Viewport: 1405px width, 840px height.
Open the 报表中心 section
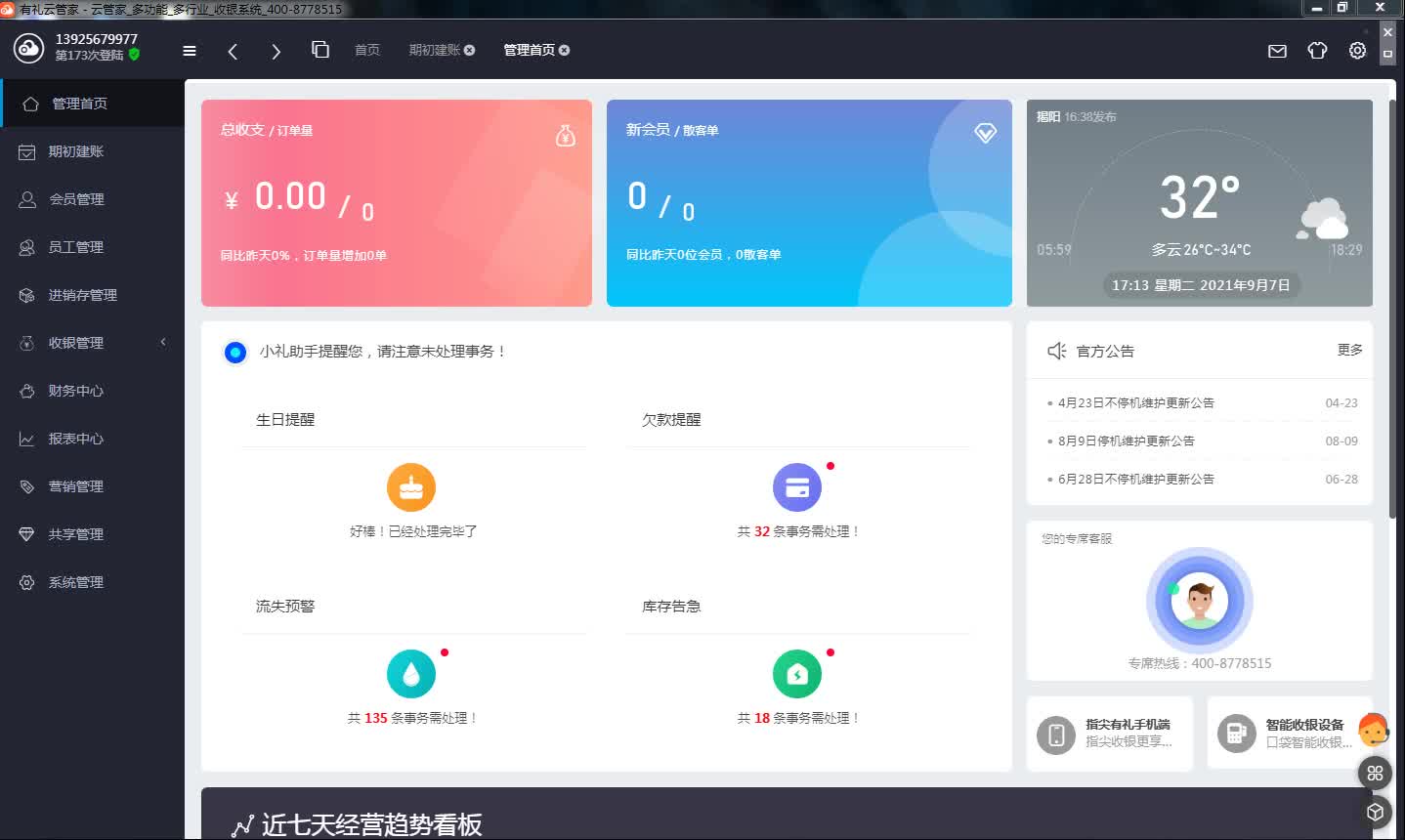pyautogui.click(x=76, y=438)
